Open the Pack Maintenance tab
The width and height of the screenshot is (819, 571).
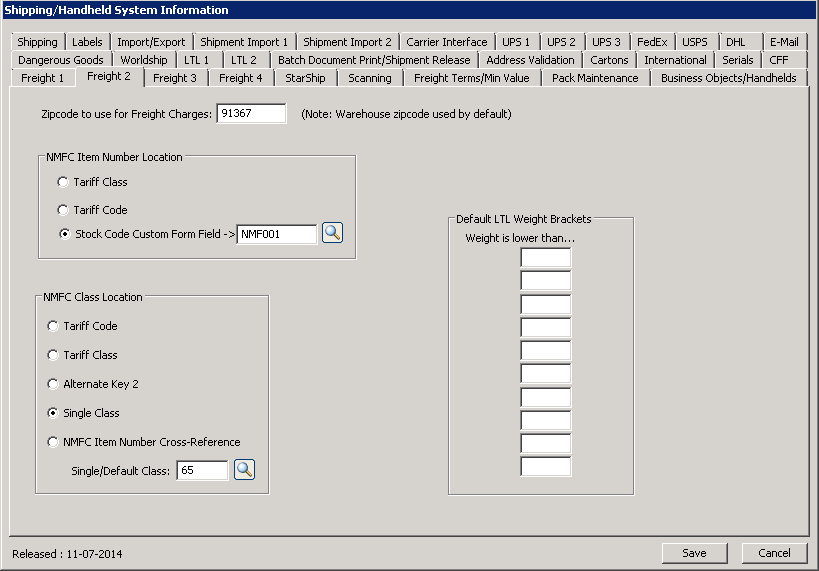coord(595,78)
